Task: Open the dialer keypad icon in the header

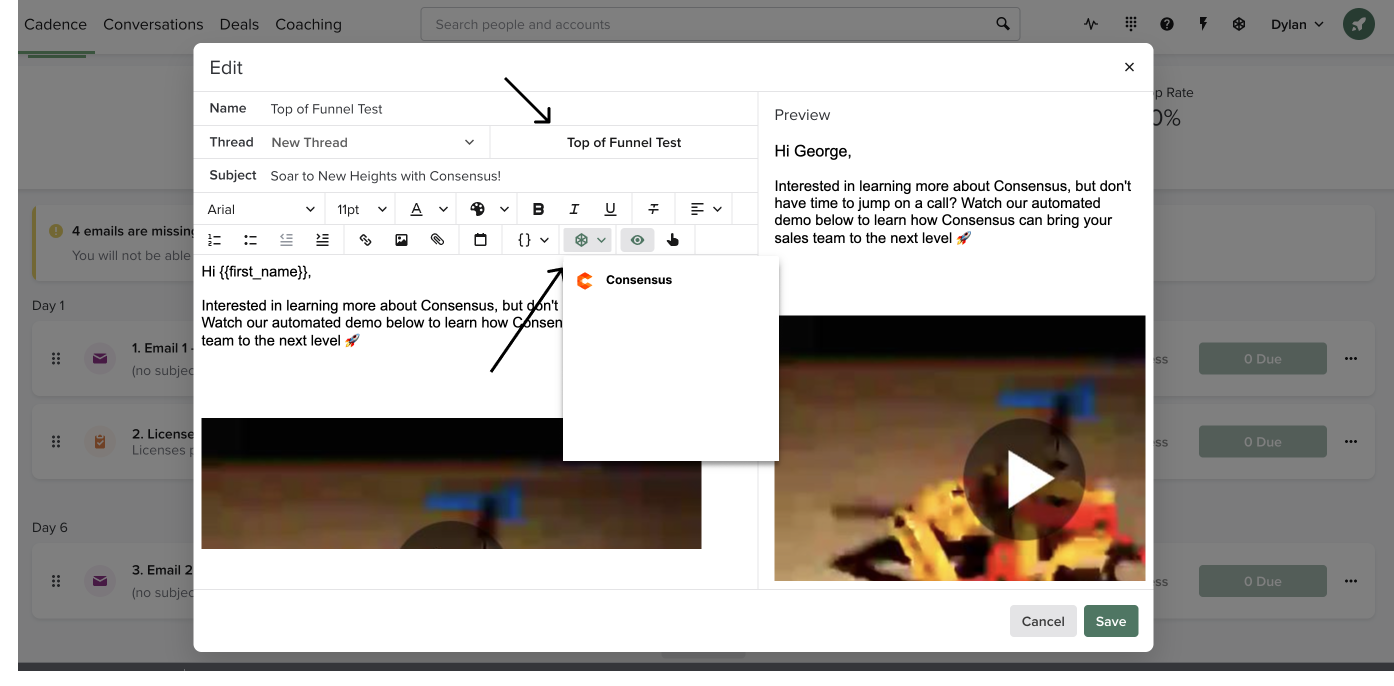Action: [x=1131, y=24]
